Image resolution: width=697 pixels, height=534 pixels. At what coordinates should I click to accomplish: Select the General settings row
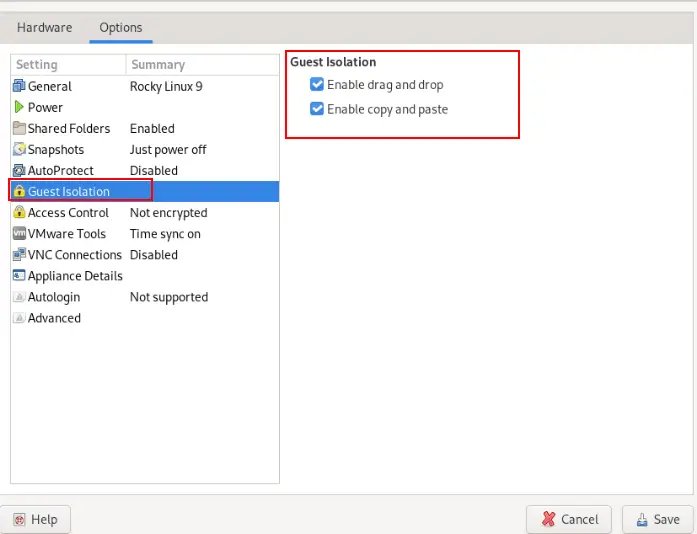click(x=145, y=86)
